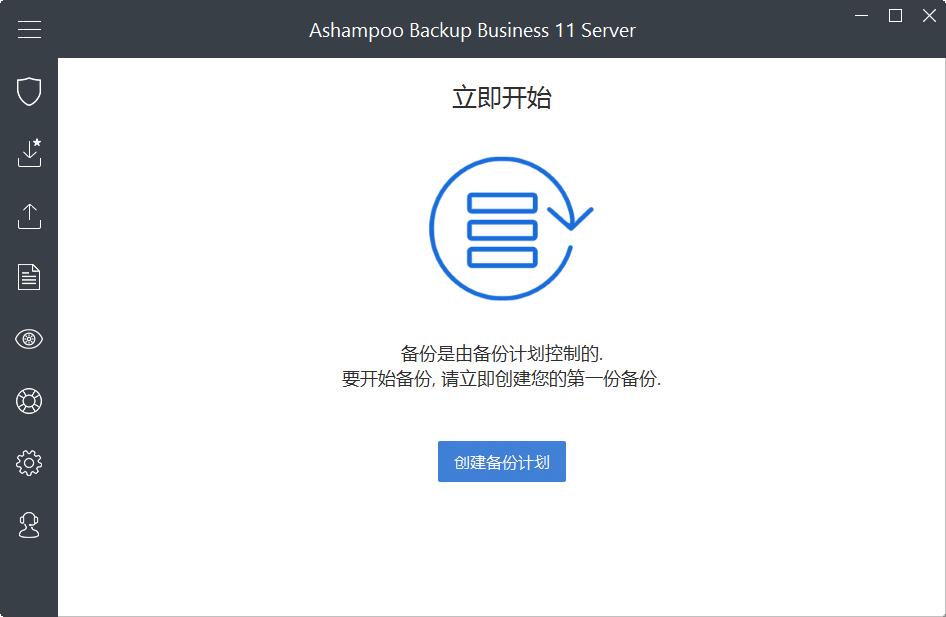Click the text 要开始备份, 请立即创建您的第一份备份.
This screenshot has width=946, height=617.
click(x=501, y=379)
